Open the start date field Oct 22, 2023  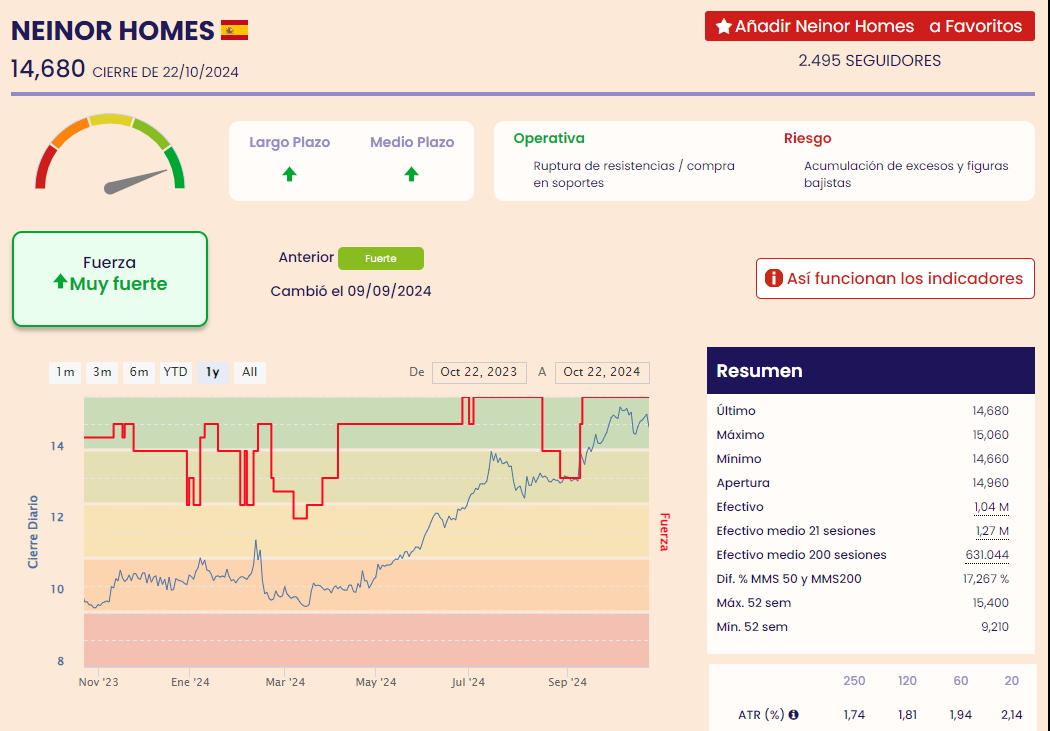(x=479, y=372)
